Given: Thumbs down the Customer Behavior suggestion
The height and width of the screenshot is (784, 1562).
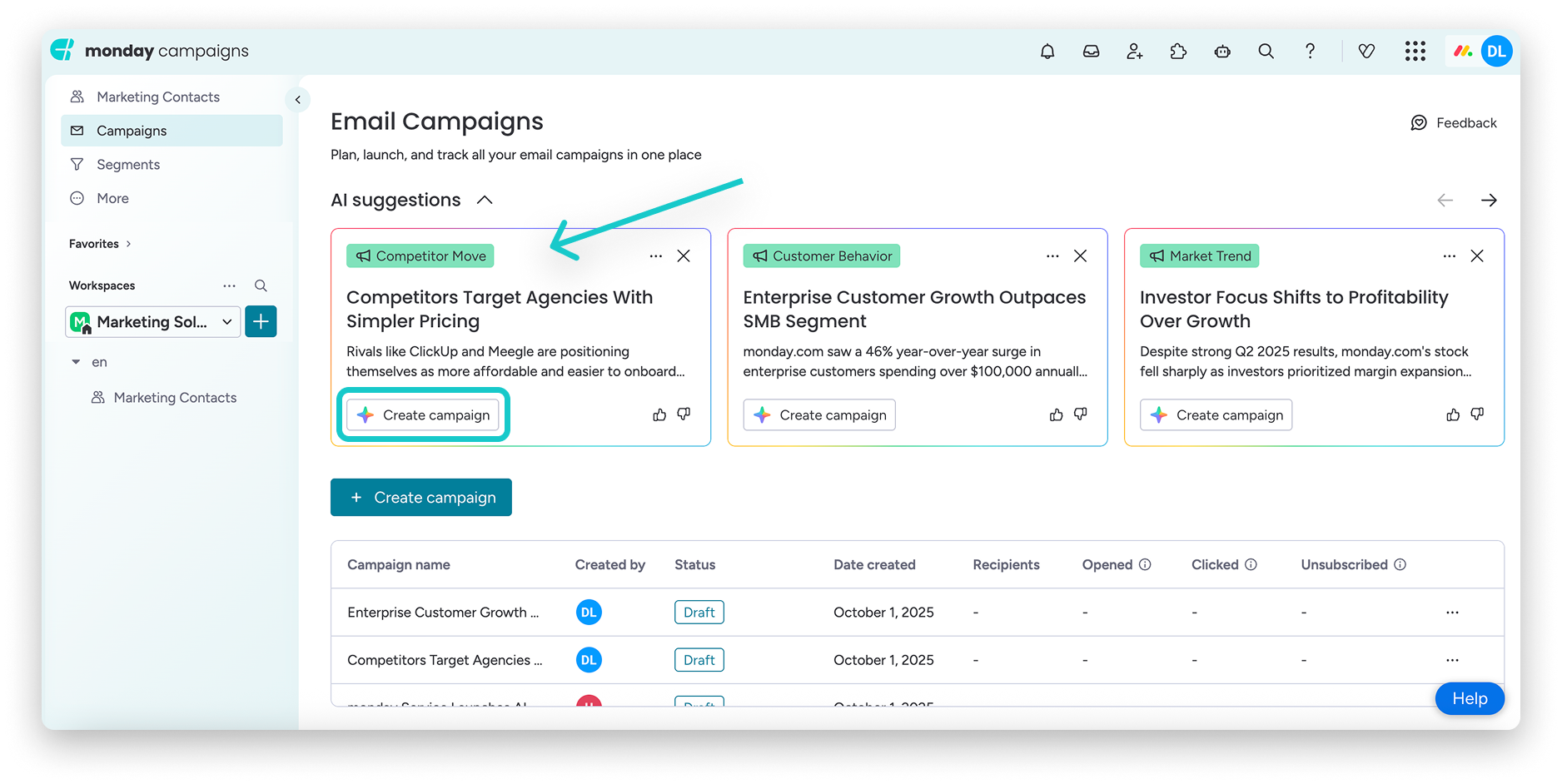Looking at the screenshot, I should click(1081, 414).
